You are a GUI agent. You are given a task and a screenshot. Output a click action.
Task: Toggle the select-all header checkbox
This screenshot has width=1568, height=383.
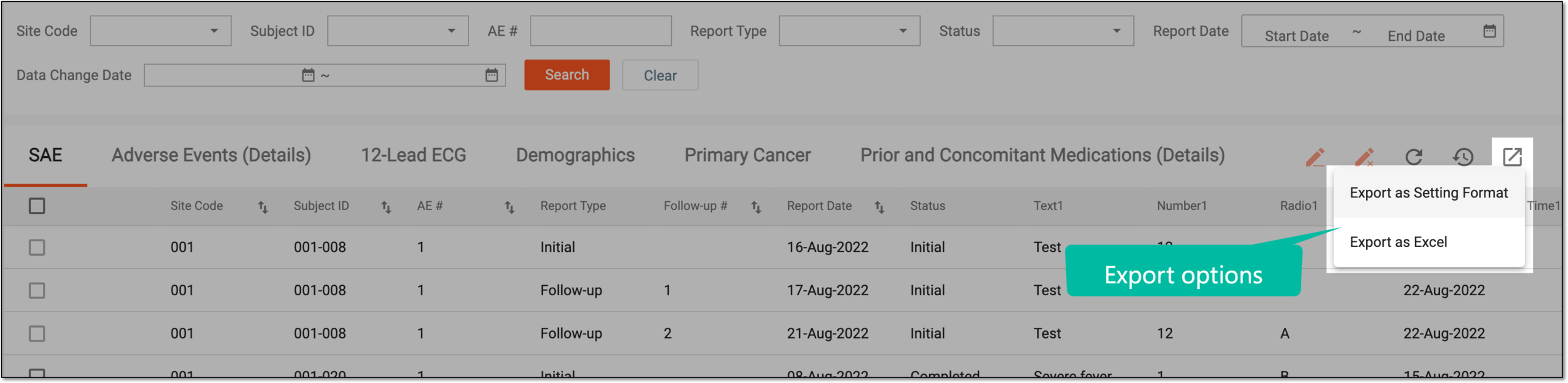37,206
